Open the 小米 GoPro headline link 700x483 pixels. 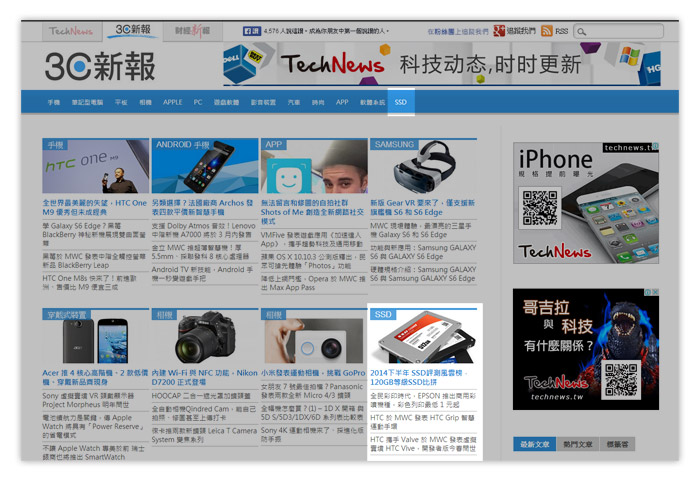pyautogui.click(x=313, y=373)
